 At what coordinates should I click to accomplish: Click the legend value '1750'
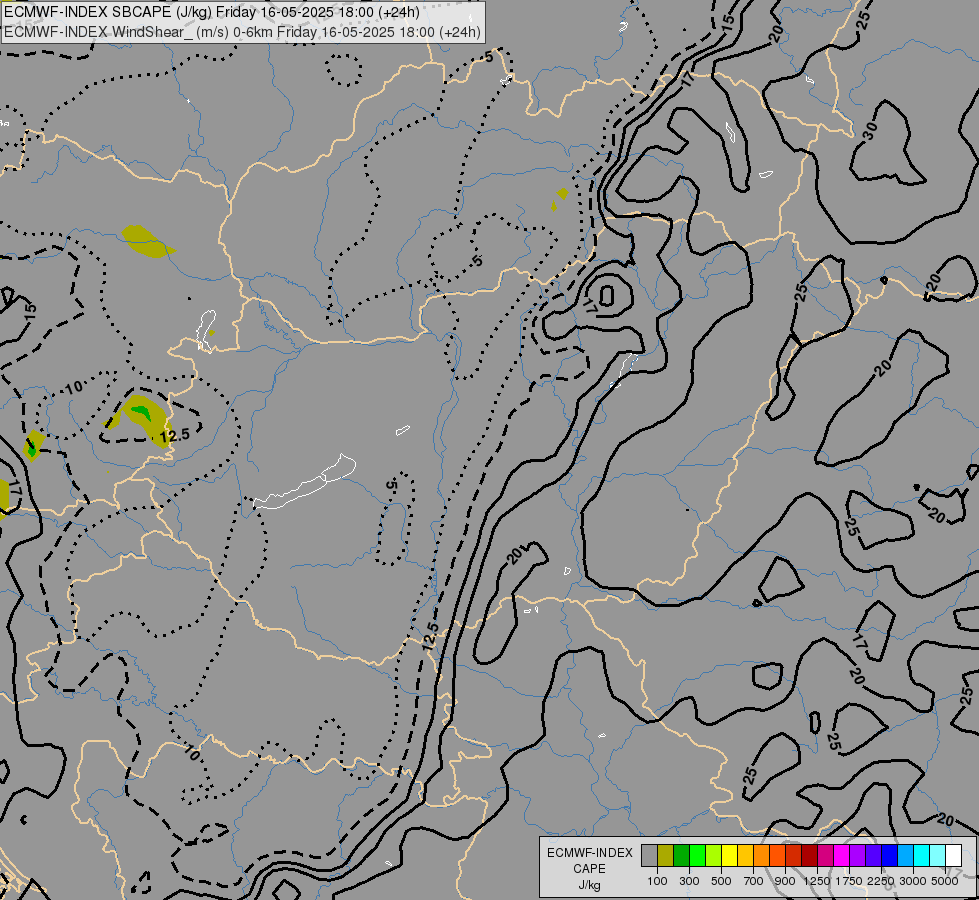[850, 881]
